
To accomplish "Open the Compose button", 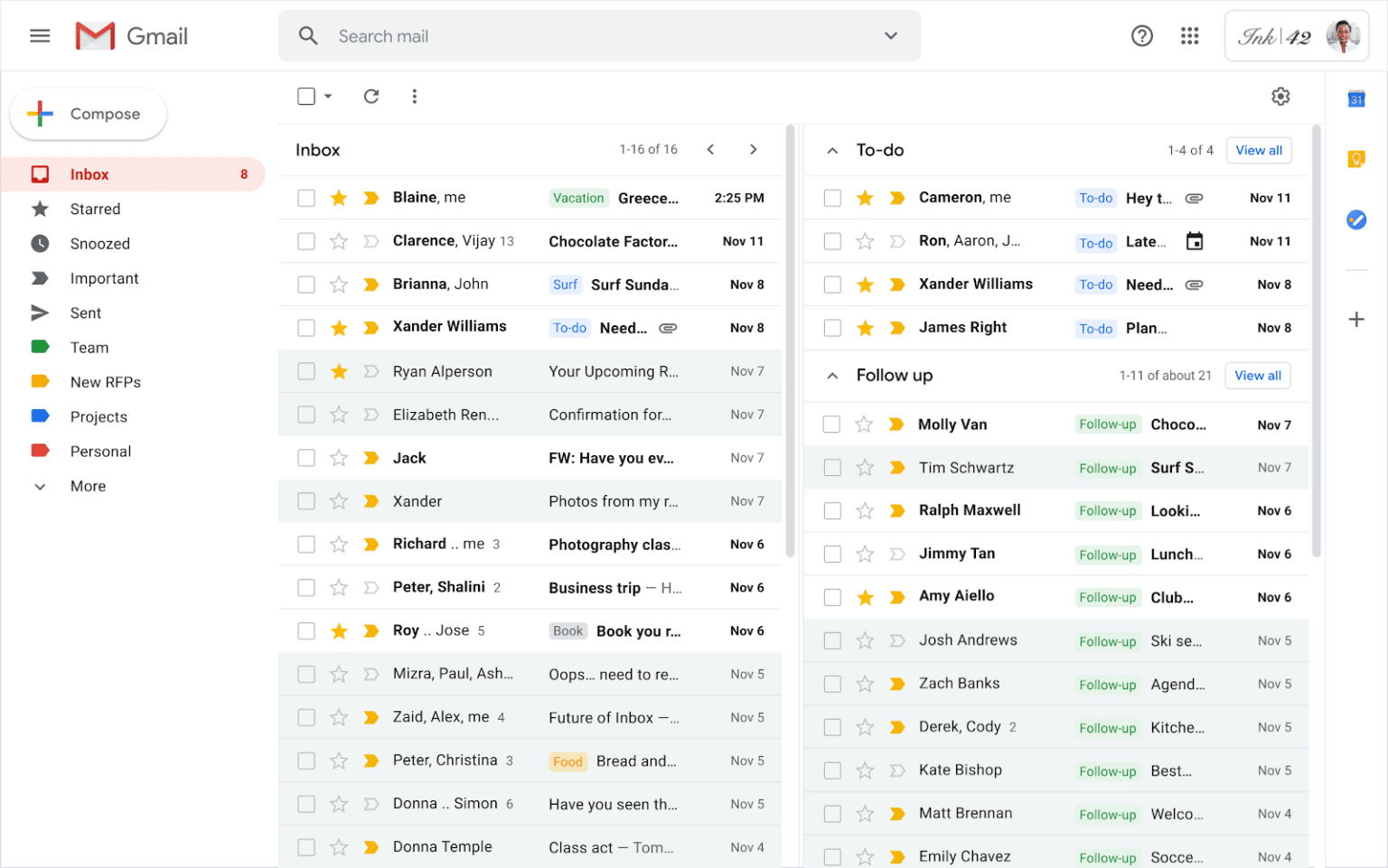I will 88,114.
